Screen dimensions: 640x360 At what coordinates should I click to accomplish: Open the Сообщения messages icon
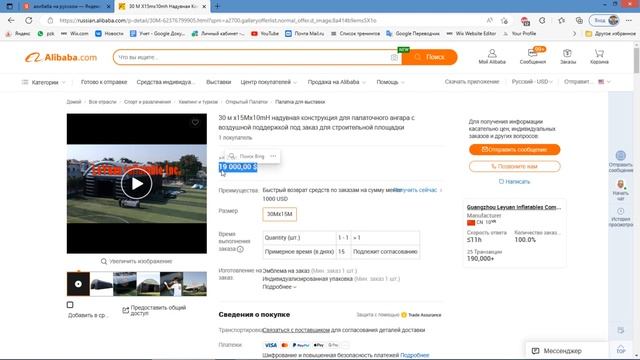[533, 56]
